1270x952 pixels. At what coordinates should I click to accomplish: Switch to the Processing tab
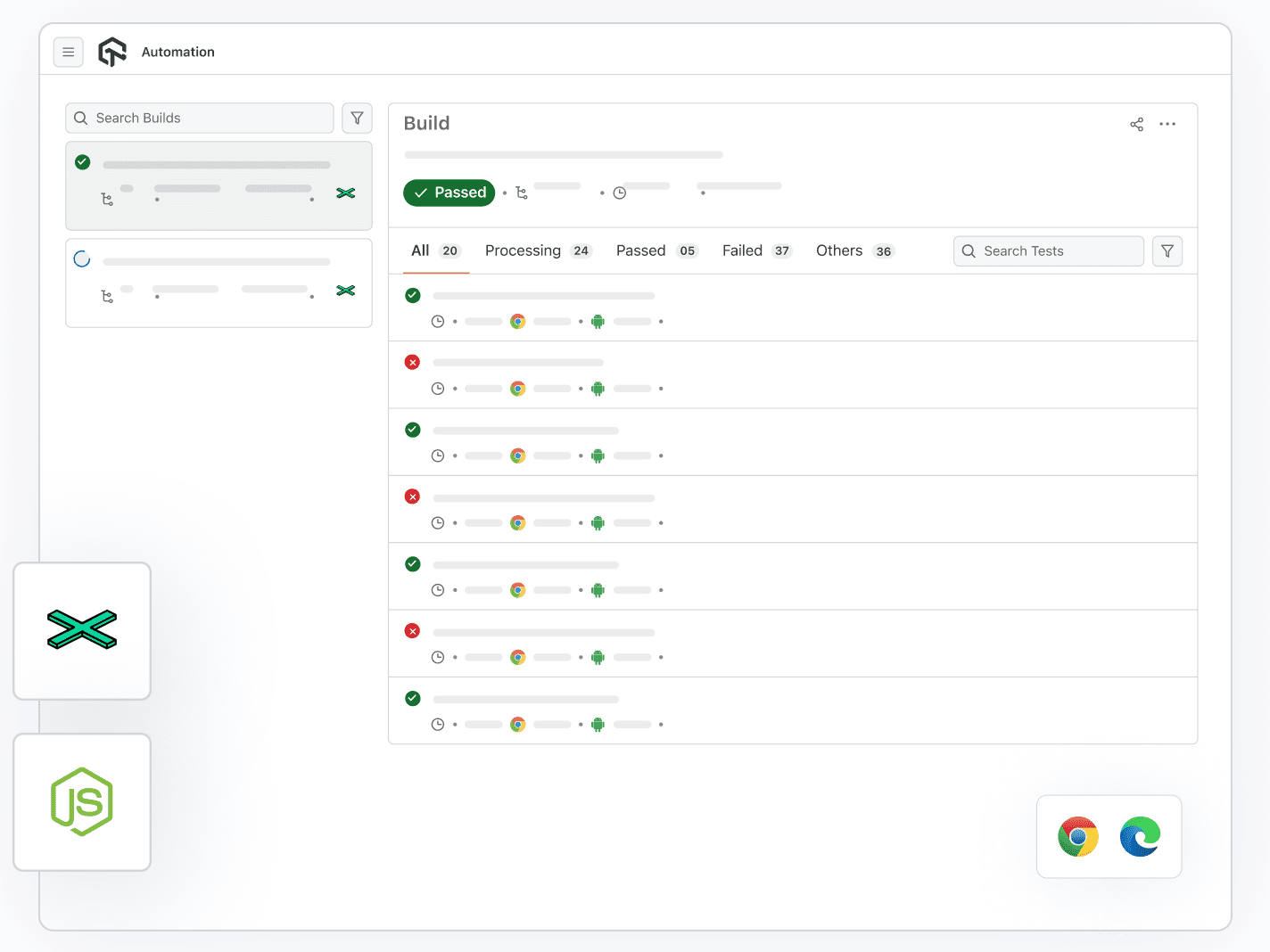(537, 251)
